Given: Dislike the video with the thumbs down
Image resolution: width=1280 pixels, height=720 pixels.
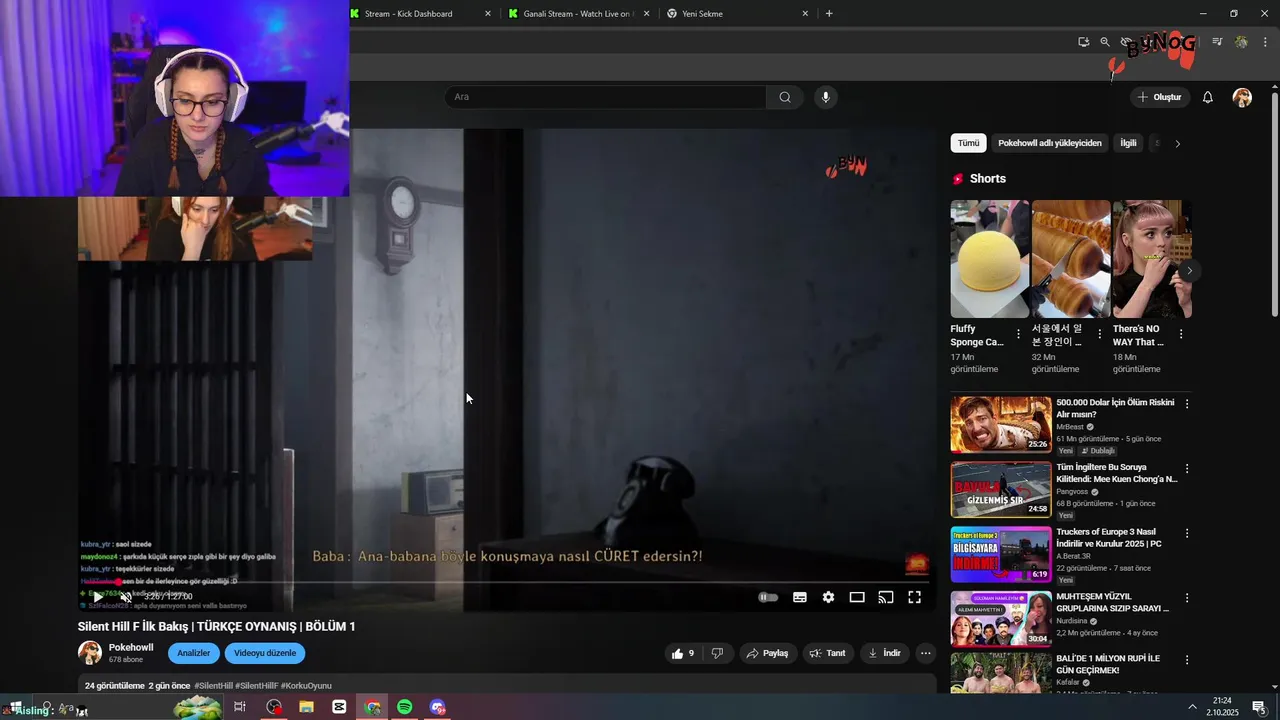Looking at the screenshot, I should point(717,653).
